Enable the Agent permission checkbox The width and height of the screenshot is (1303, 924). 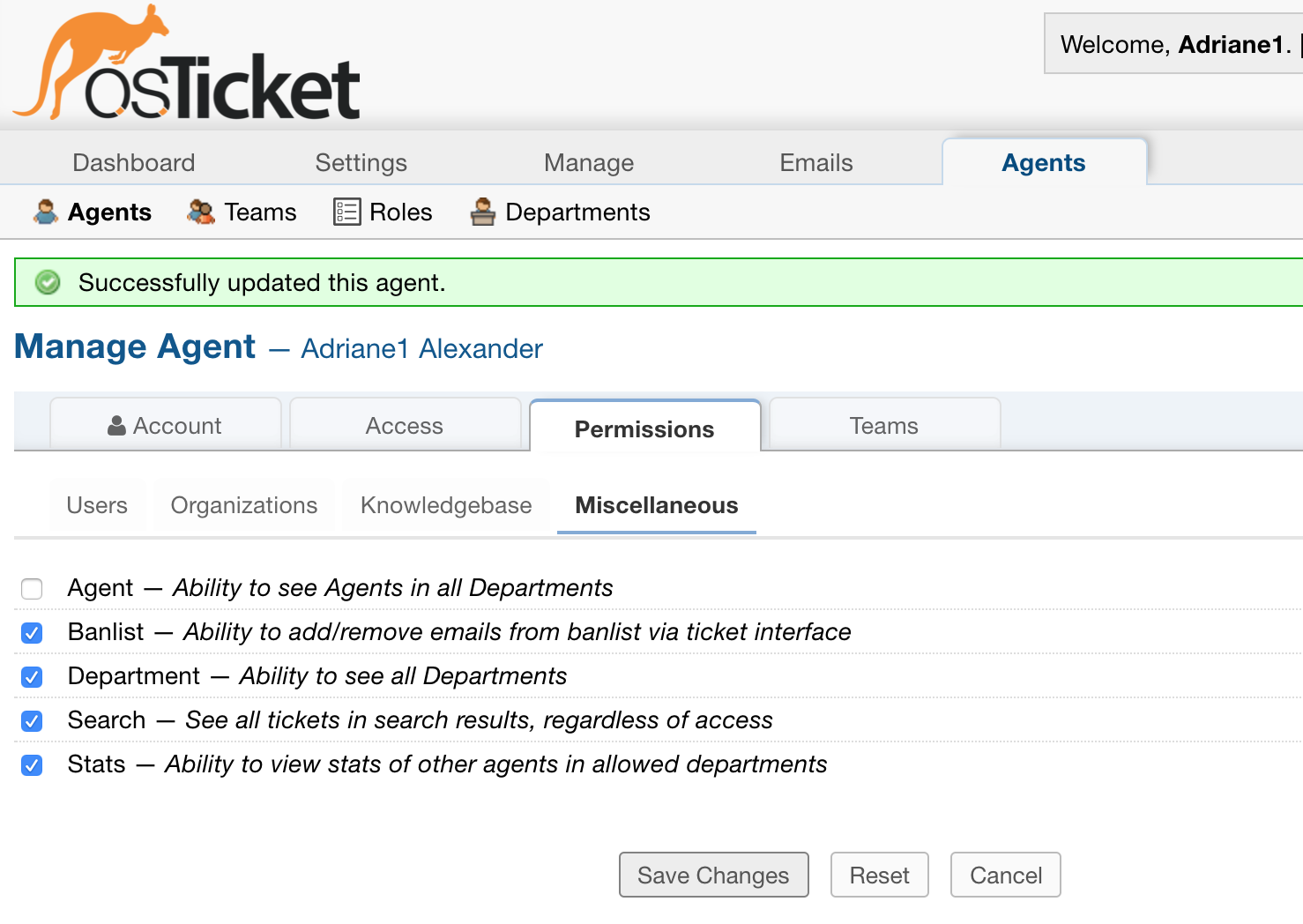(x=32, y=589)
